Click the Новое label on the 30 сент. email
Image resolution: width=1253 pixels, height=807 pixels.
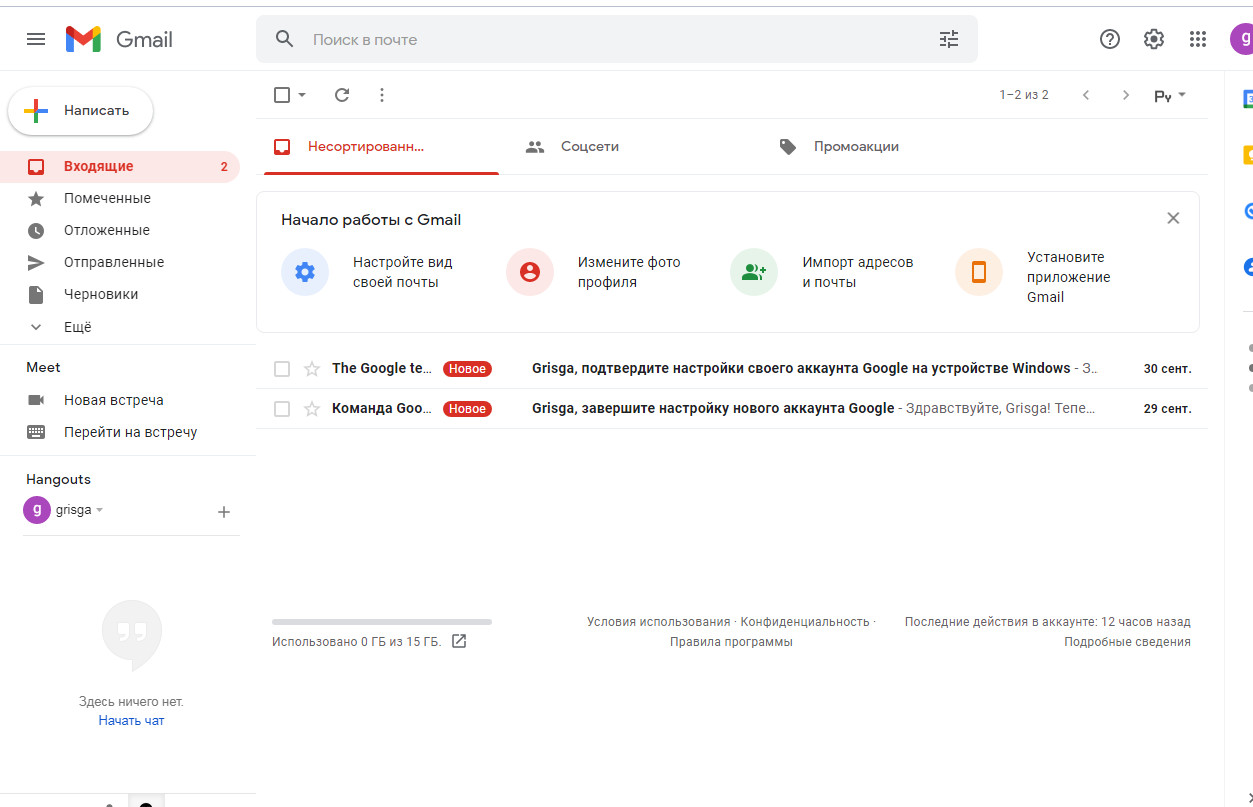click(x=467, y=369)
